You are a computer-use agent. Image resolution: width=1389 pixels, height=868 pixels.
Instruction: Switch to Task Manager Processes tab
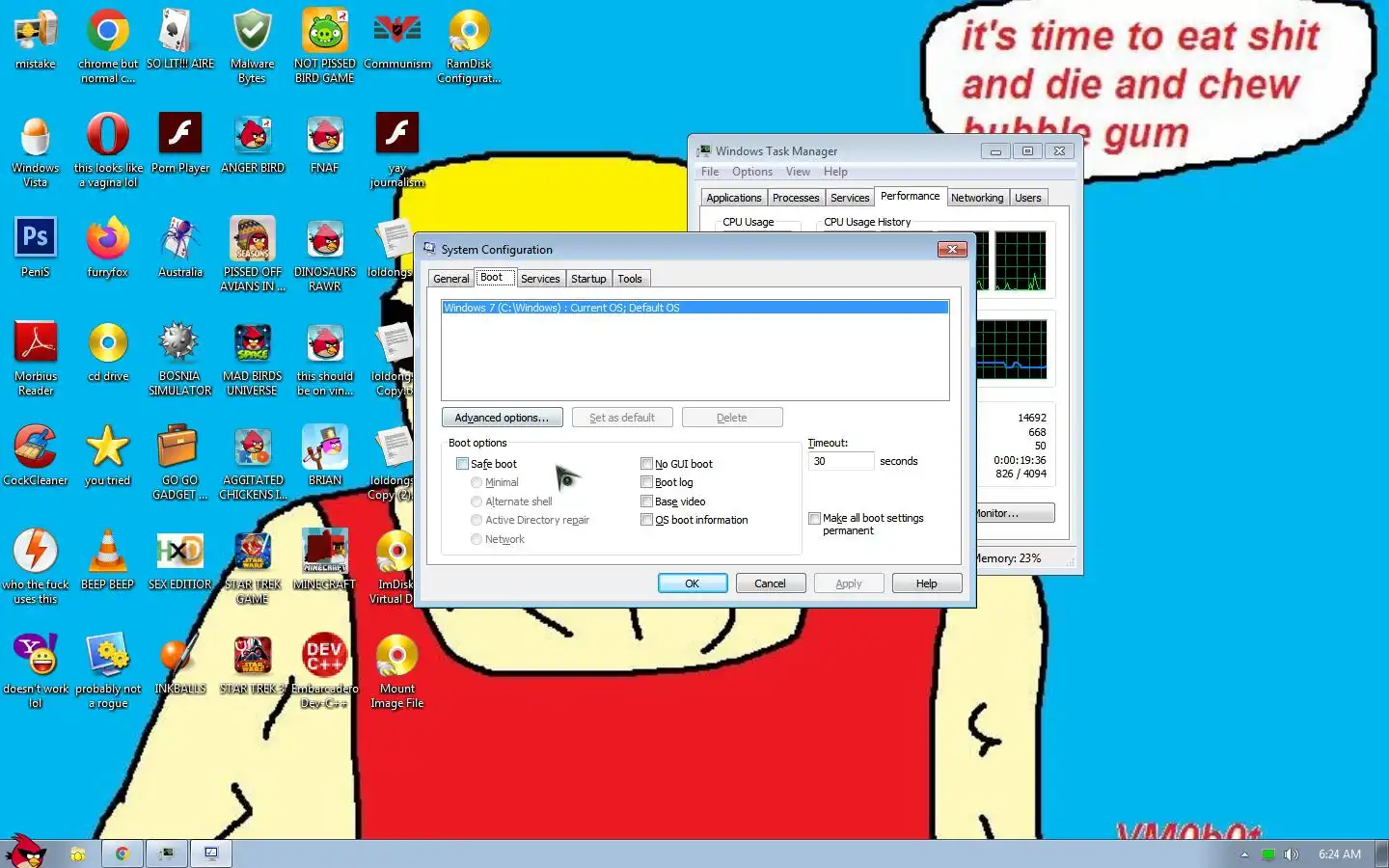(796, 198)
